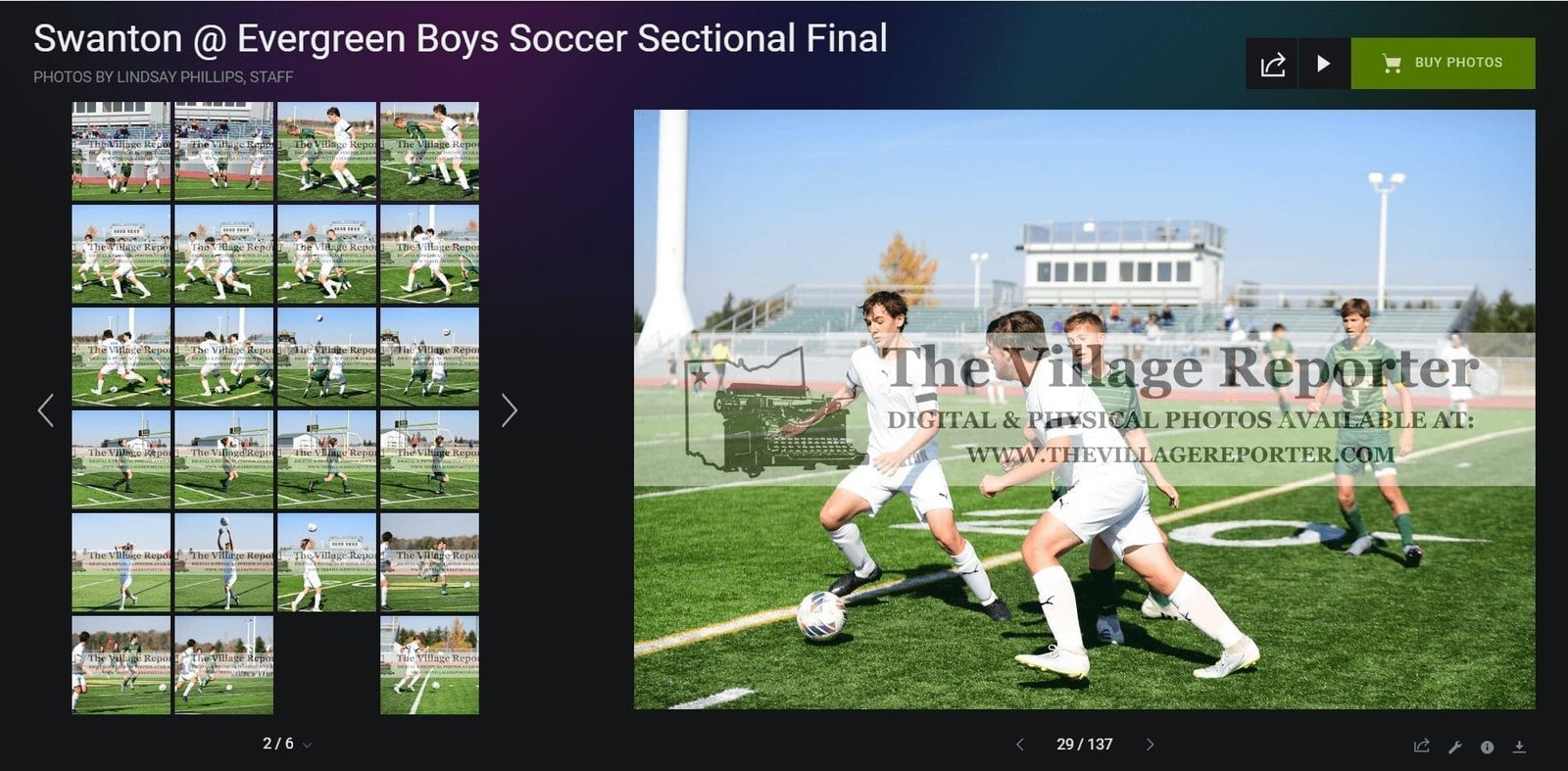Click the share photo icon below image

(1422, 747)
